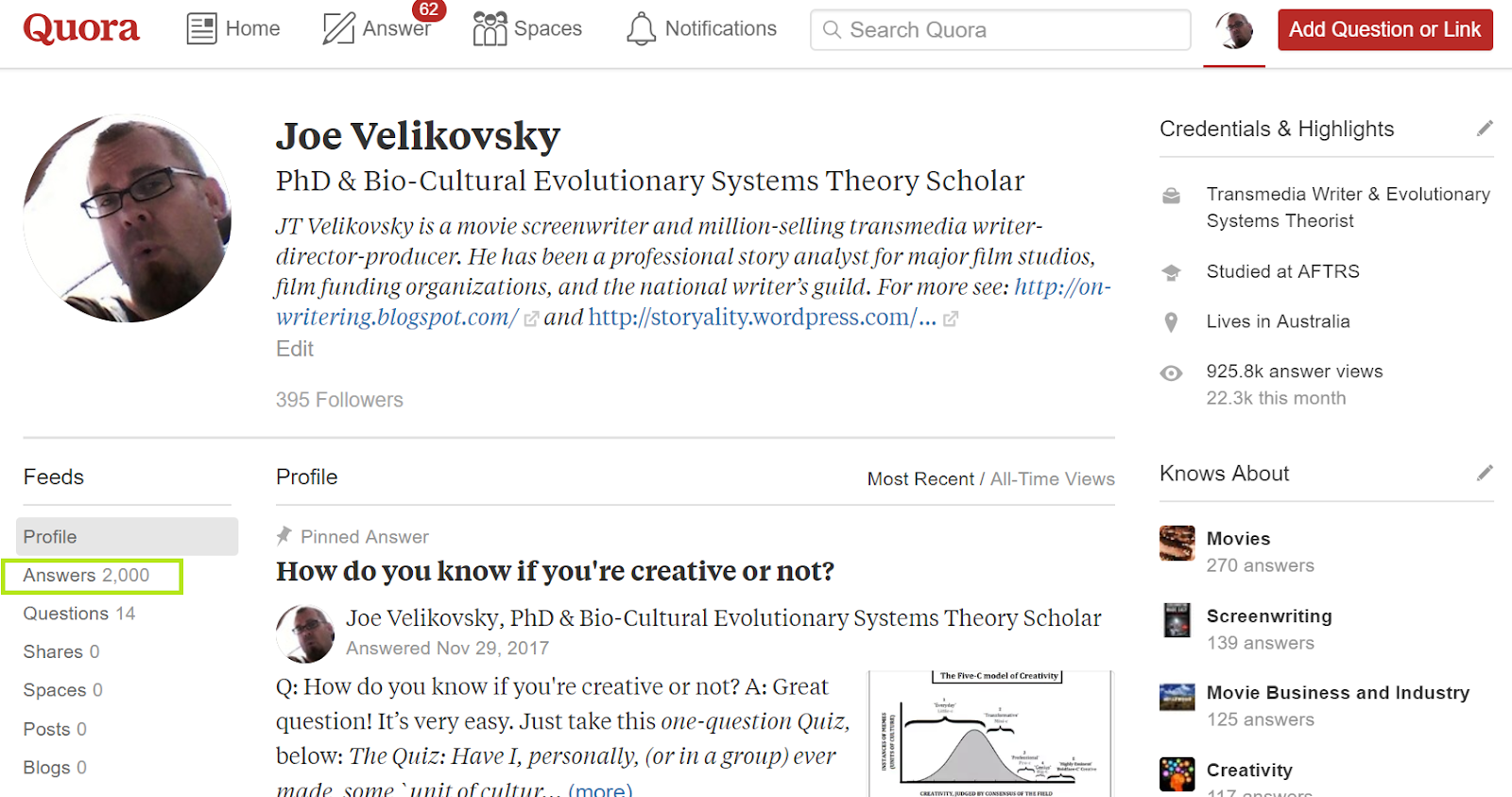Open the Screenwriting topic icon
The image size is (1512, 797).
pyautogui.click(x=1177, y=620)
